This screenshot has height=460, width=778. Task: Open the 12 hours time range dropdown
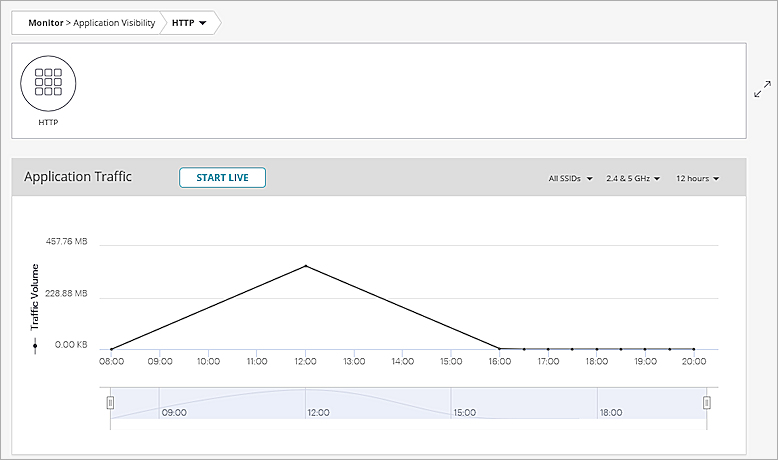point(697,178)
